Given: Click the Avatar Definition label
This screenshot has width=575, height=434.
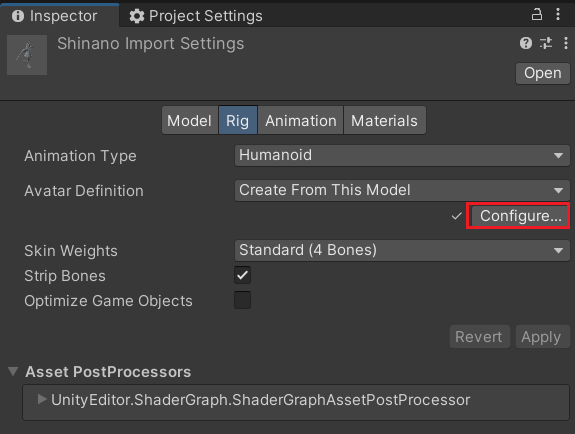Looking at the screenshot, I should click(x=84, y=191).
